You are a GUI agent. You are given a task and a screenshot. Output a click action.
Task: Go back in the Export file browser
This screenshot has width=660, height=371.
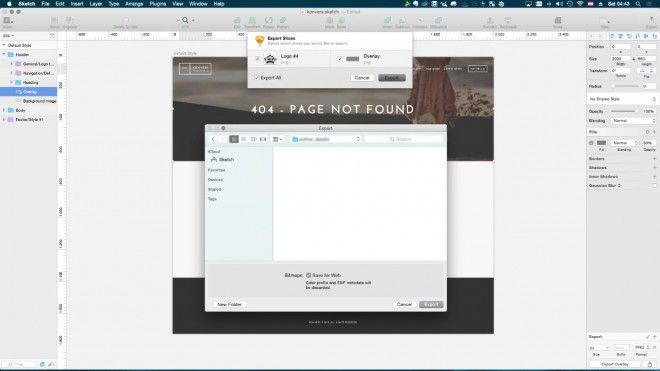(x=213, y=139)
